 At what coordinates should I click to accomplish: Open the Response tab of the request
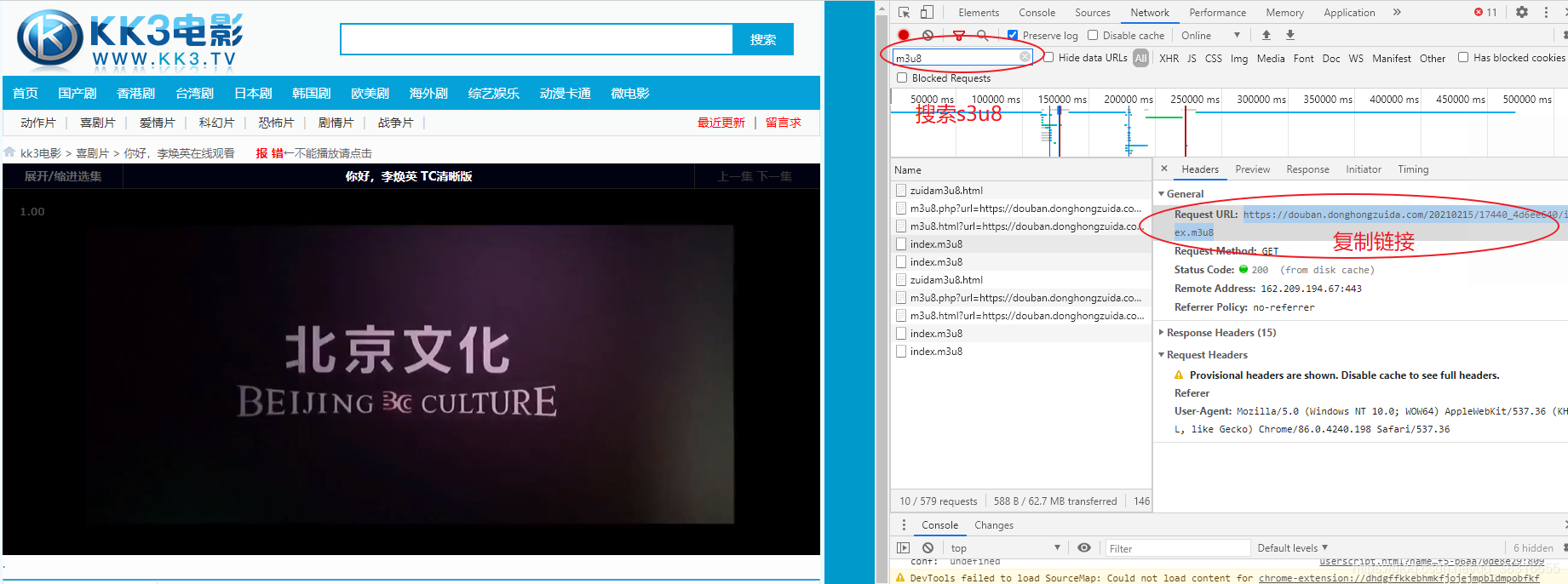[x=1308, y=169]
